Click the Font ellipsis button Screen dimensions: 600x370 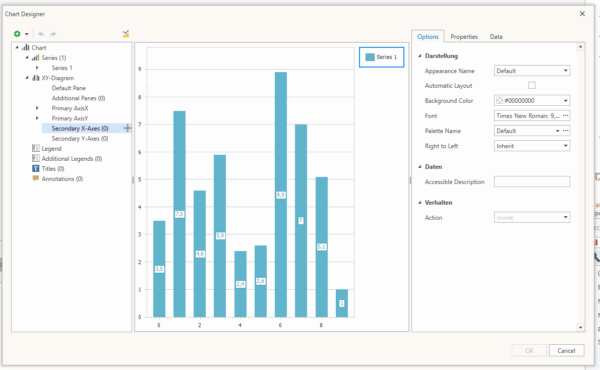click(566, 116)
